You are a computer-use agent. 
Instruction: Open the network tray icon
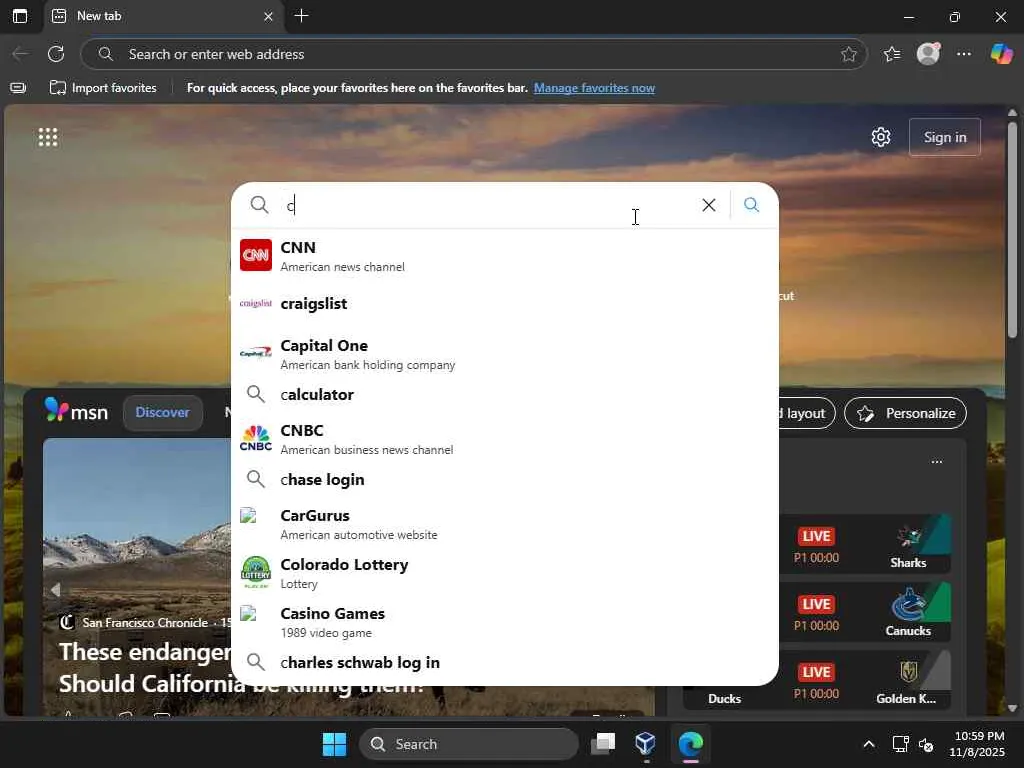click(900, 744)
